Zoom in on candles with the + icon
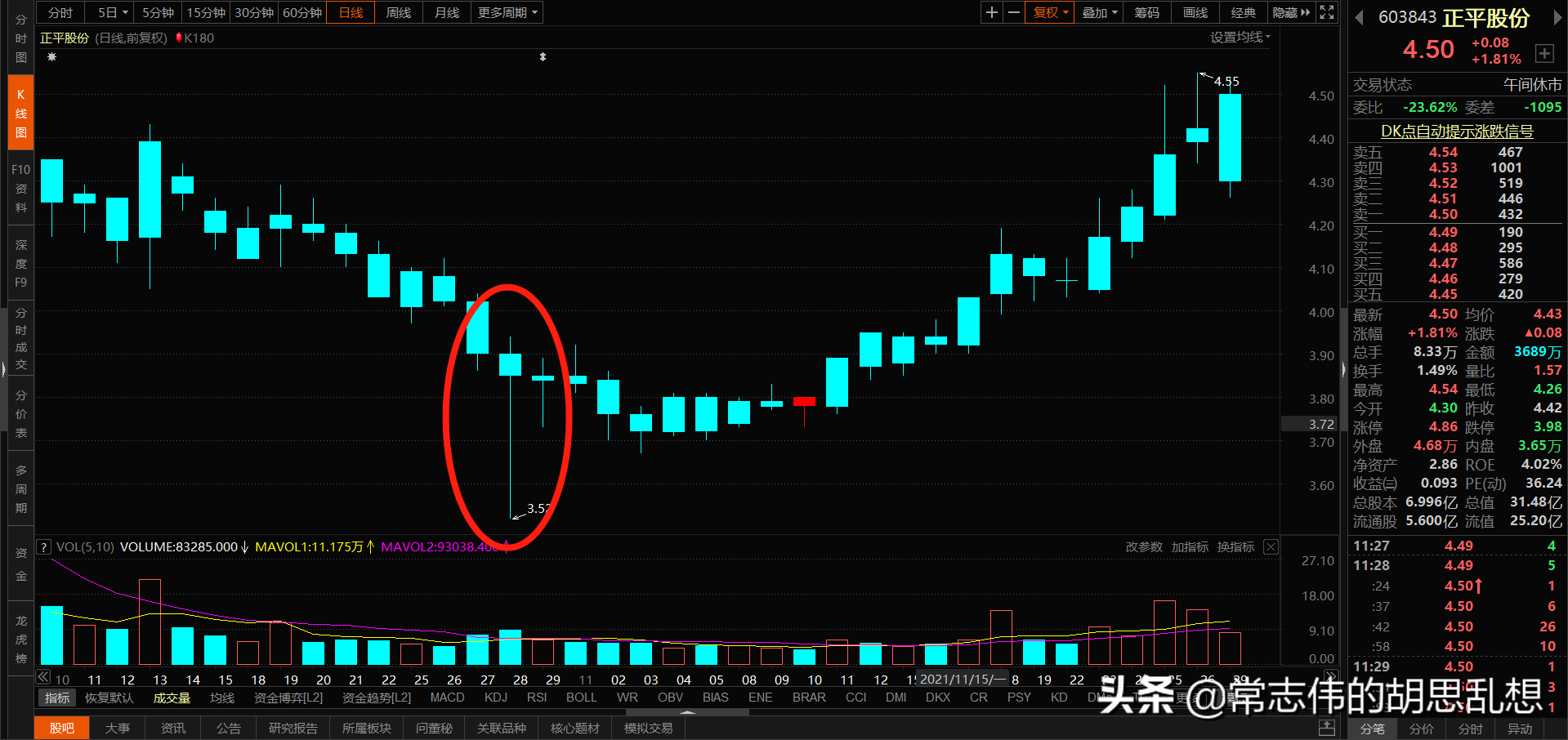 [x=990, y=12]
